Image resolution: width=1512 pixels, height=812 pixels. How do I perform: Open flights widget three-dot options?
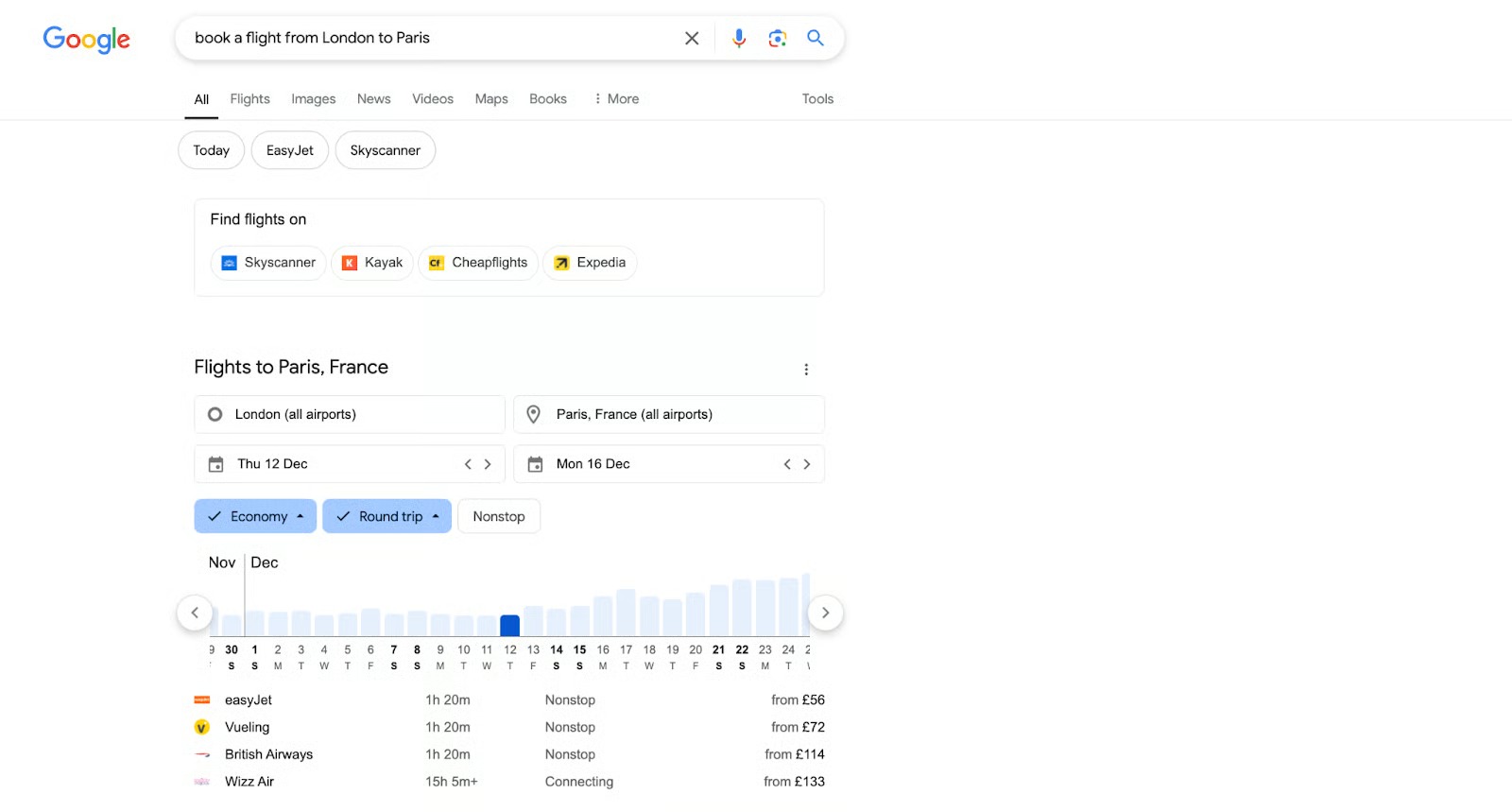[x=806, y=370]
